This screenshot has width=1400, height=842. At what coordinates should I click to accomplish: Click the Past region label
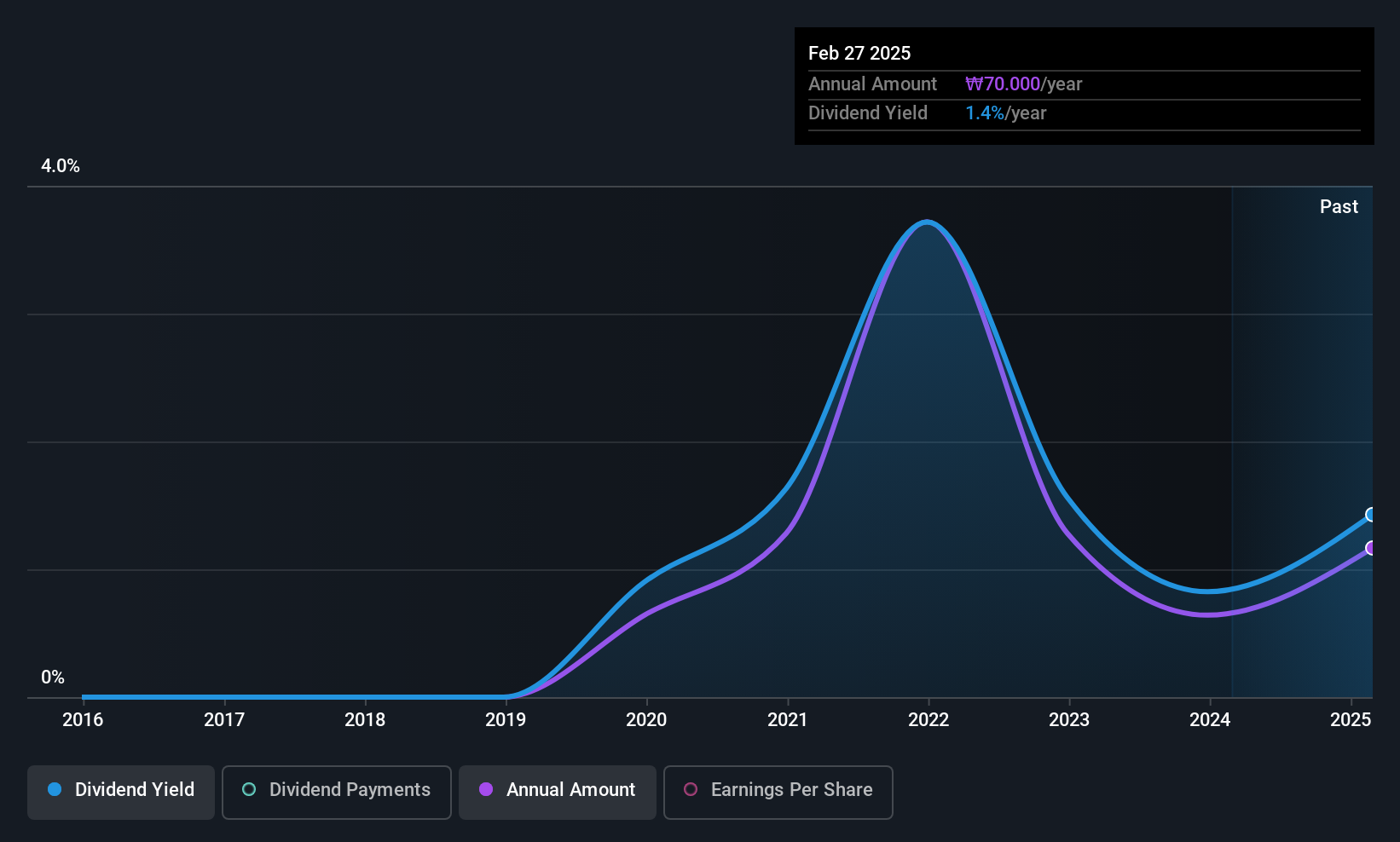coord(1339,206)
